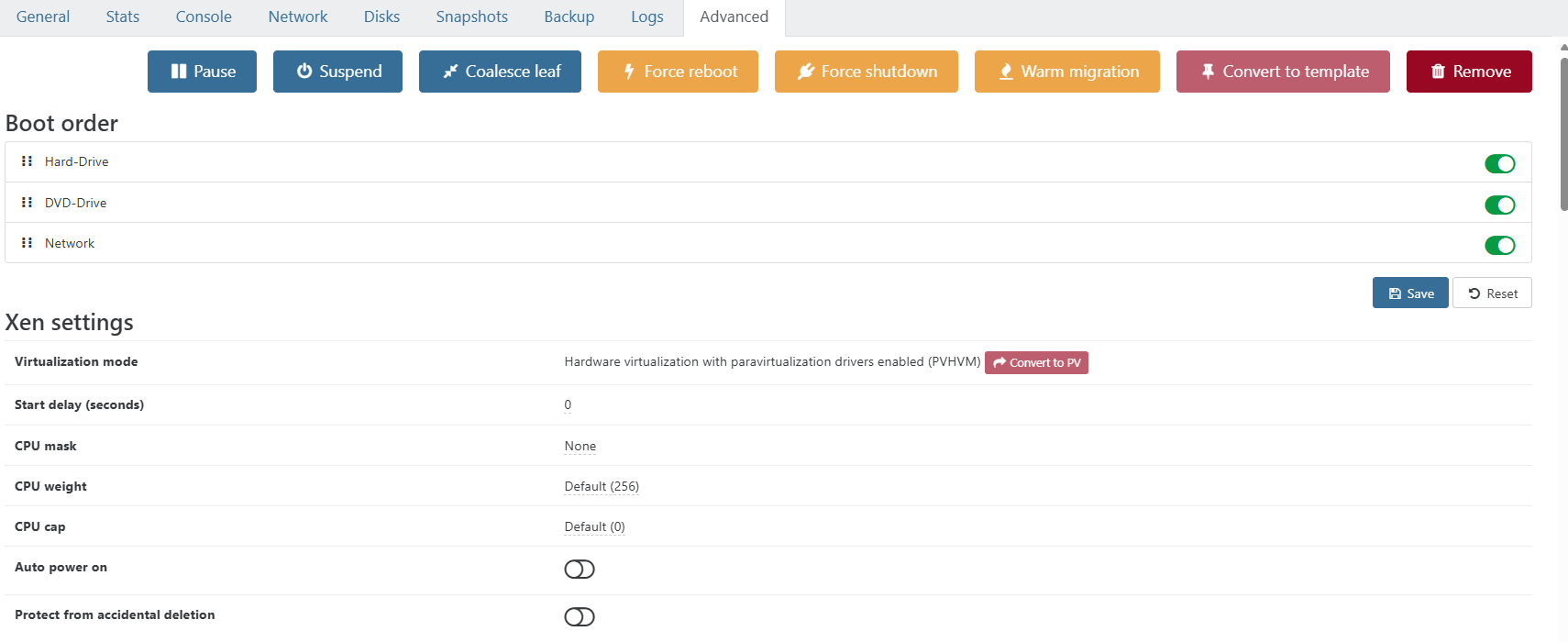The width and height of the screenshot is (1568, 642).
Task: Click the Coalesce leaf button
Action: tap(500, 72)
